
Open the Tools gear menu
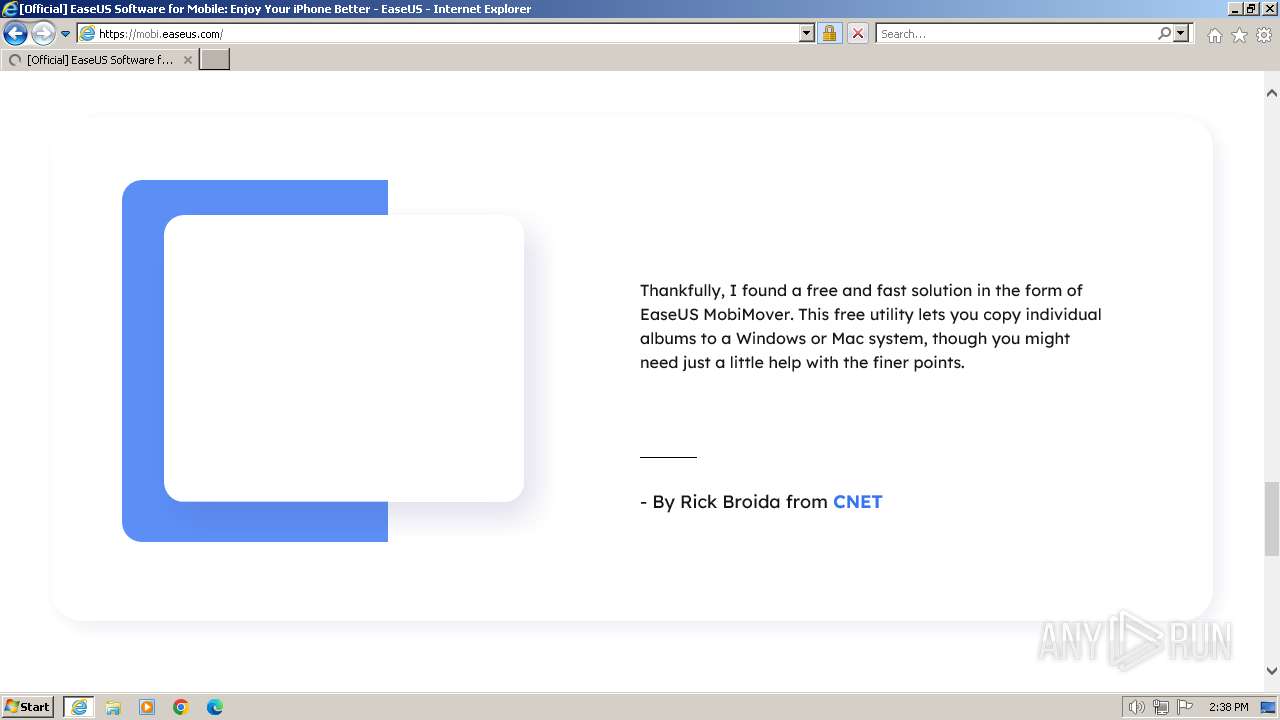pos(1264,35)
